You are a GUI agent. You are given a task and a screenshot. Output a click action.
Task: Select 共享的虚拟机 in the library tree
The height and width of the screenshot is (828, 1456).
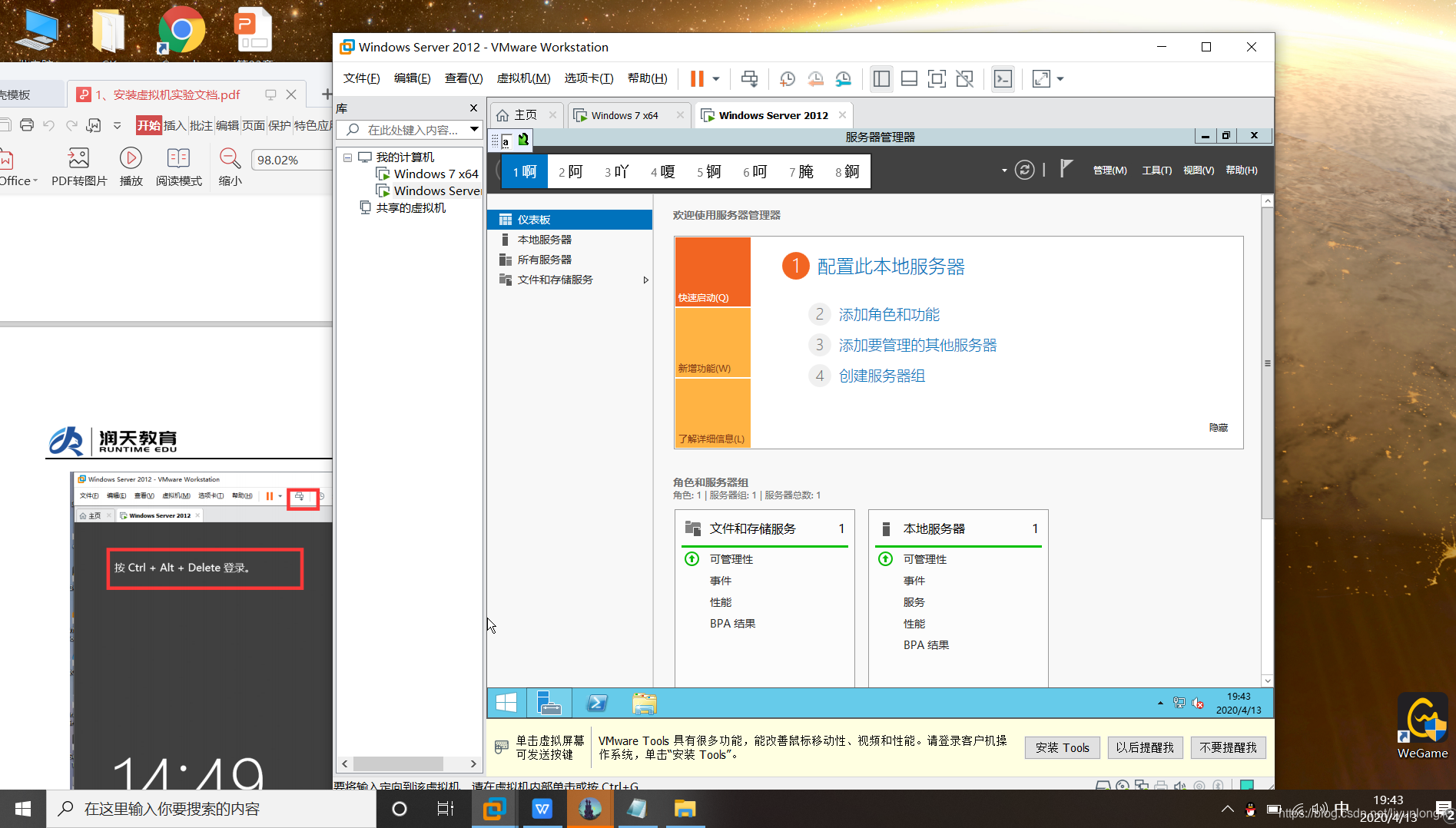pos(410,208)
